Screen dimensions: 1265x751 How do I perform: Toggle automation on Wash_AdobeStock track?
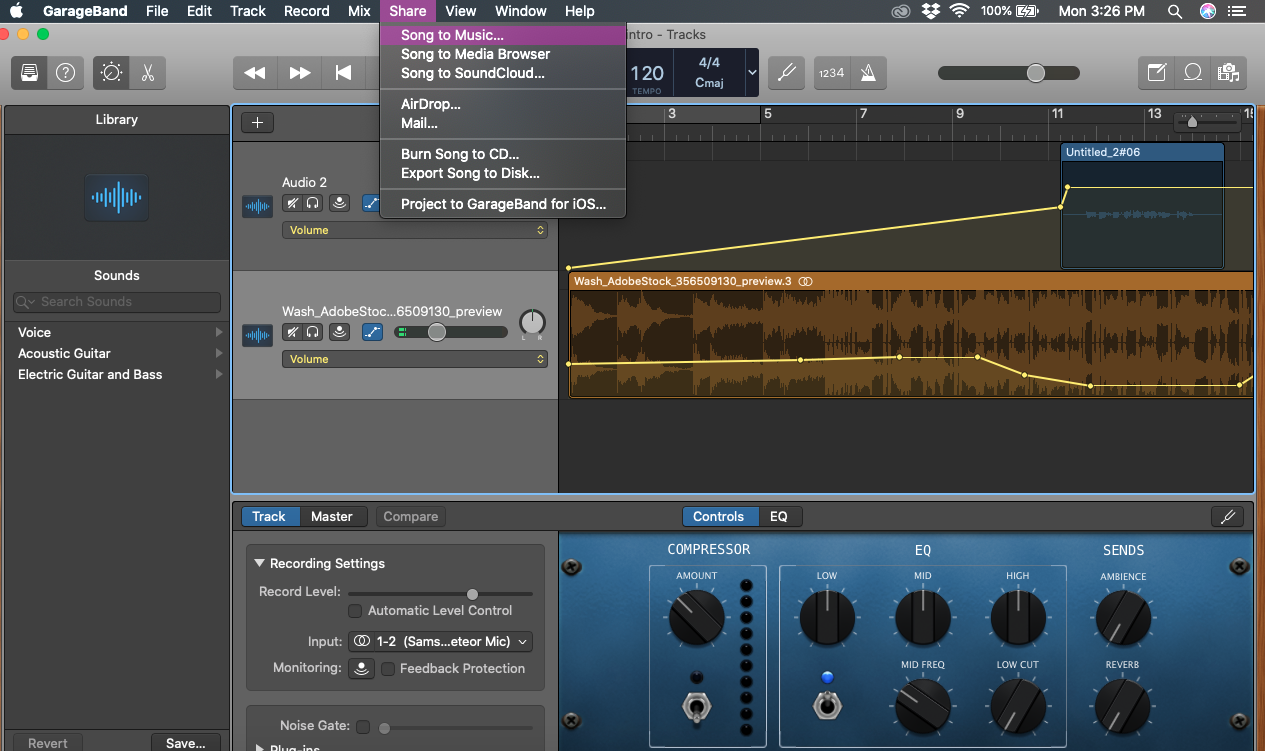click(x=372, y=332)
